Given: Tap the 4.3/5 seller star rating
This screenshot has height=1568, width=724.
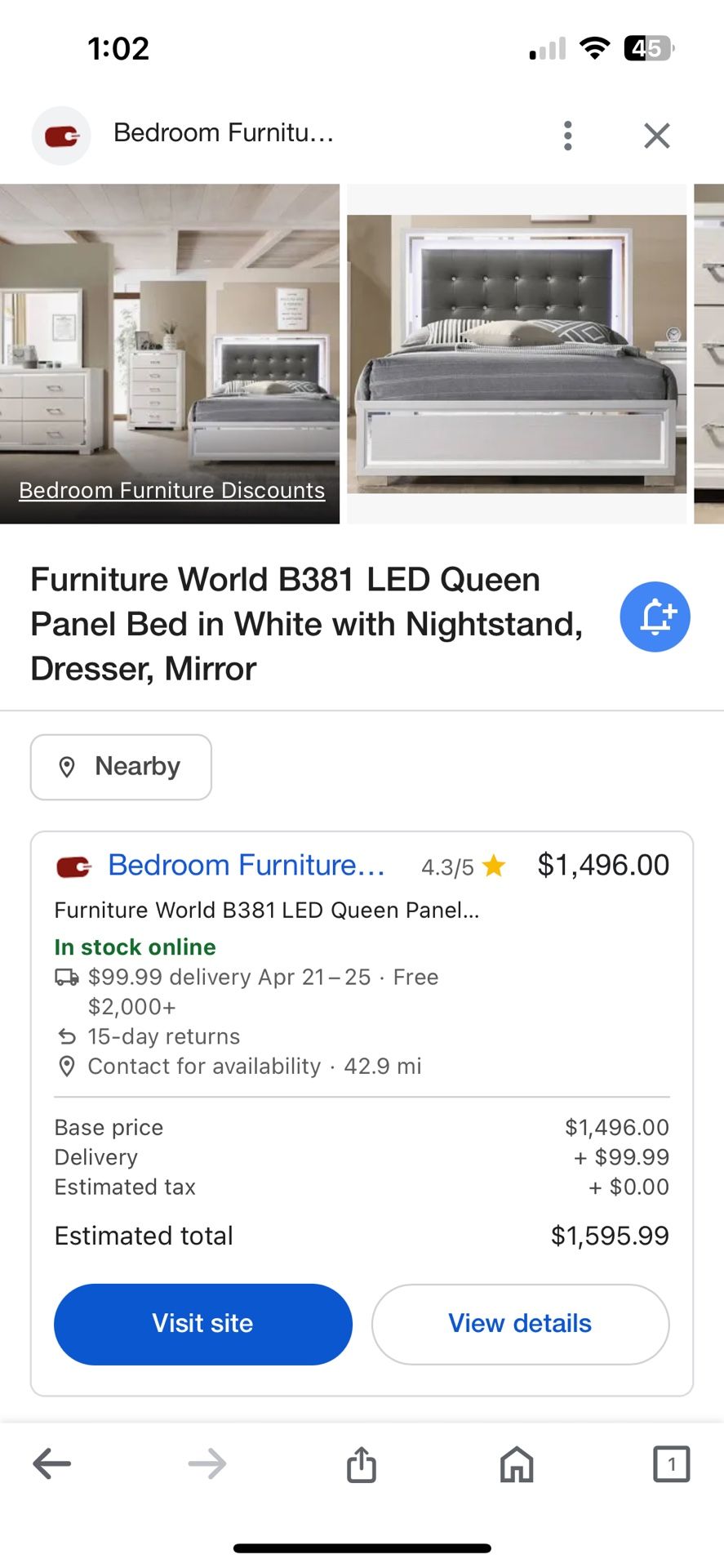Looking at the screenshot, I should click(x=463, y=866).
